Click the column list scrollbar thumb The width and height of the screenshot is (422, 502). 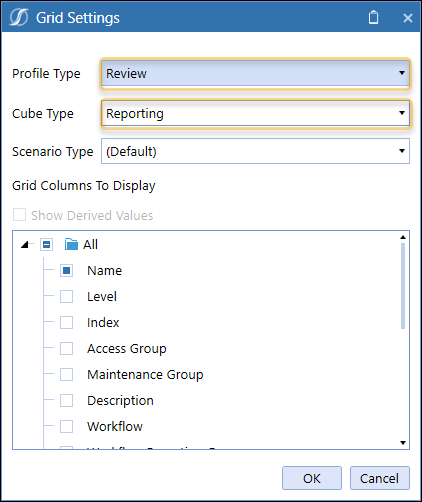[x=403, y=286]
